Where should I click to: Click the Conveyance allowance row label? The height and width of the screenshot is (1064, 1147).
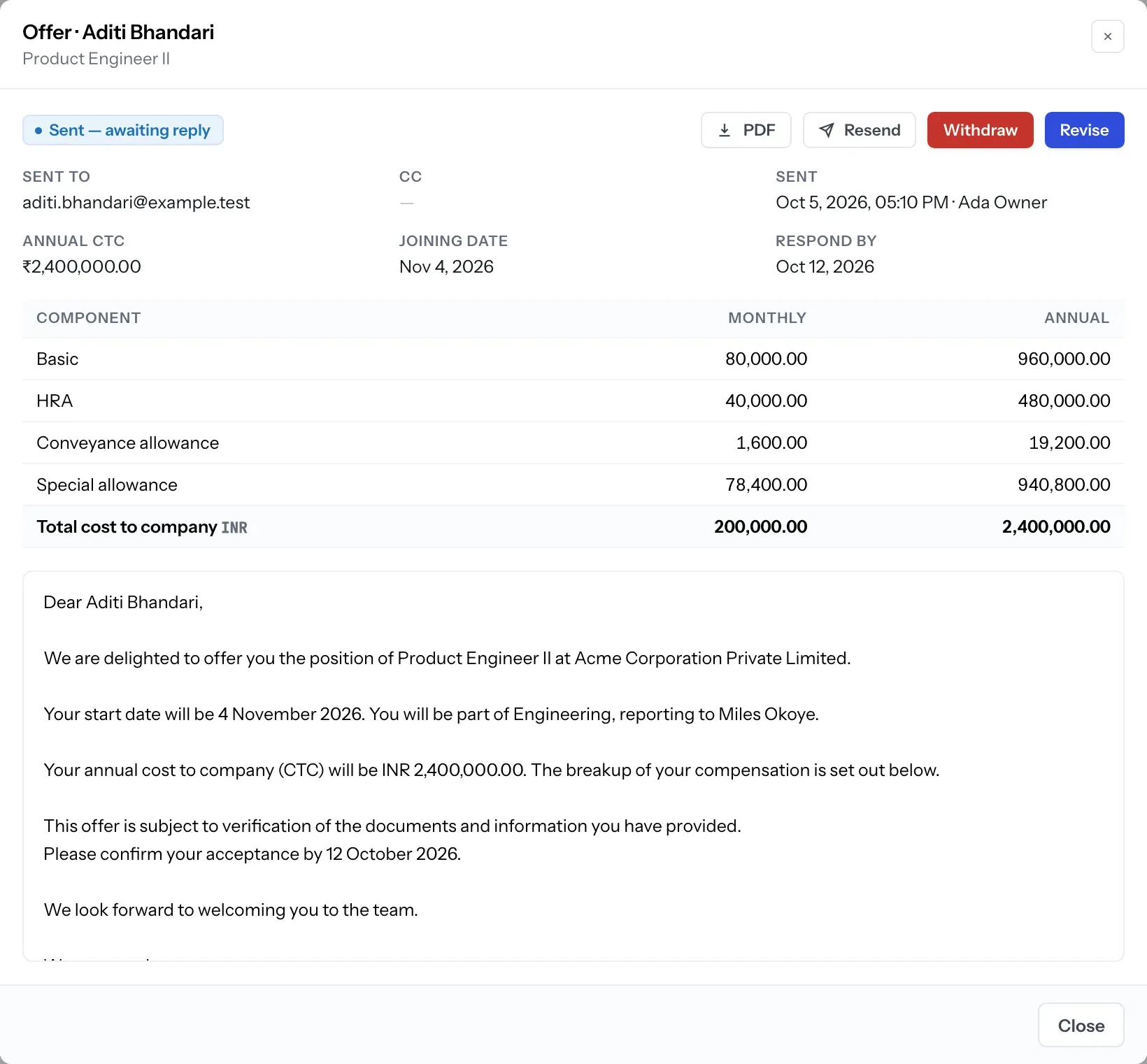[x=128, y=443]
